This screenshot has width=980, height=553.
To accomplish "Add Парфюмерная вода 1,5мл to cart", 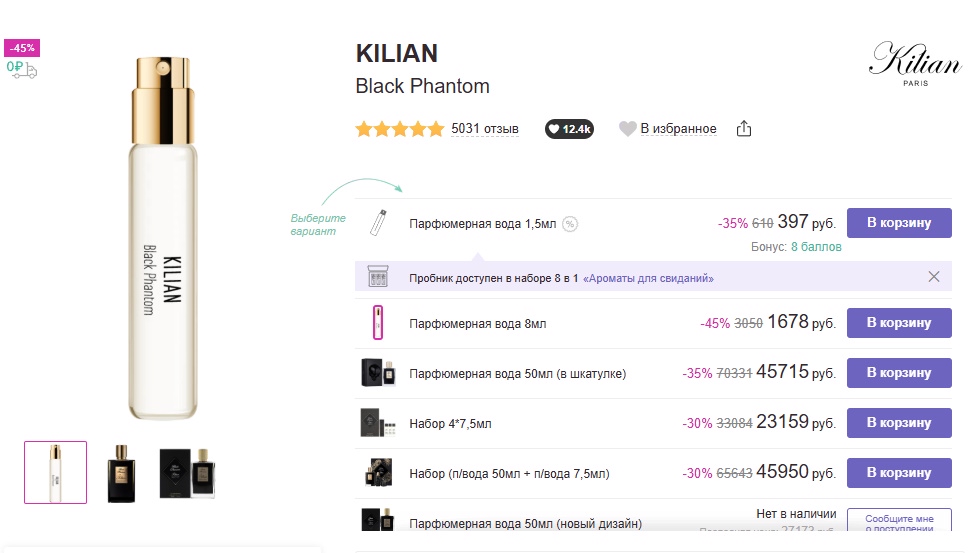I will (x=899, y=223).
